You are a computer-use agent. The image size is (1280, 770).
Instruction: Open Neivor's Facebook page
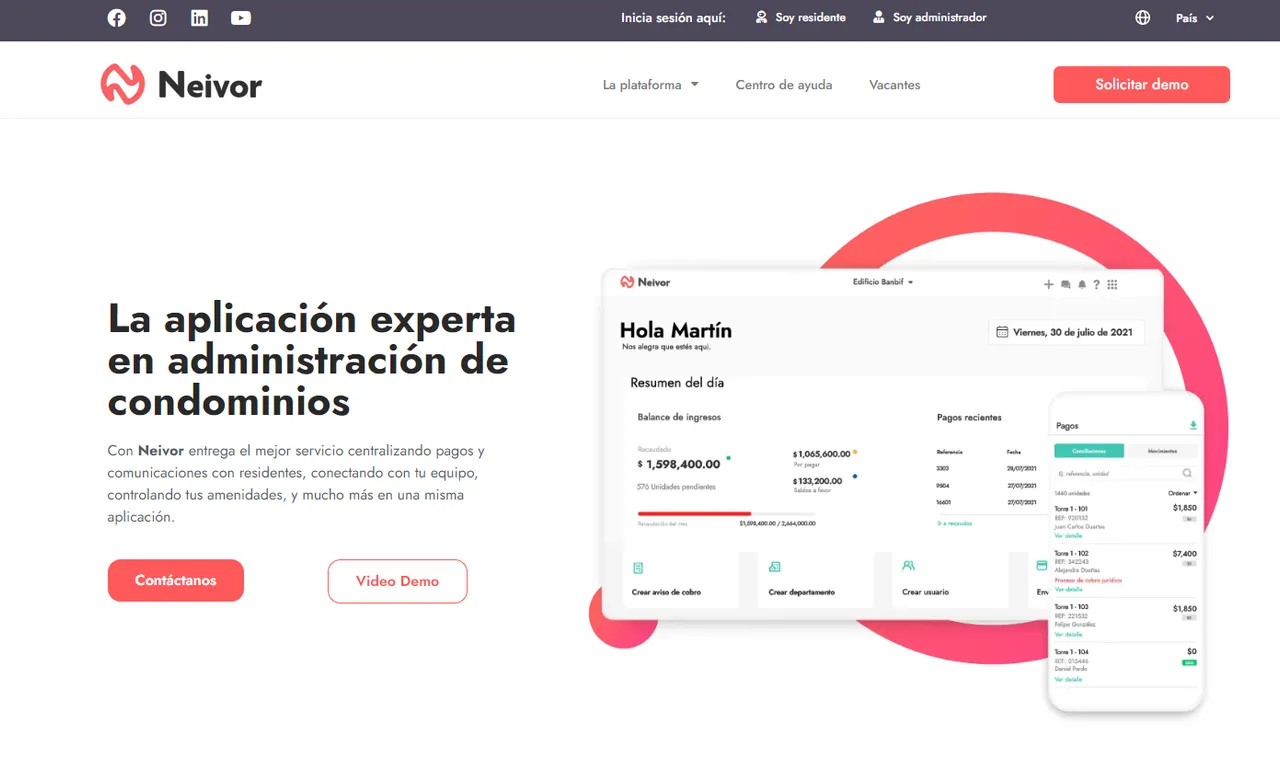117,18
